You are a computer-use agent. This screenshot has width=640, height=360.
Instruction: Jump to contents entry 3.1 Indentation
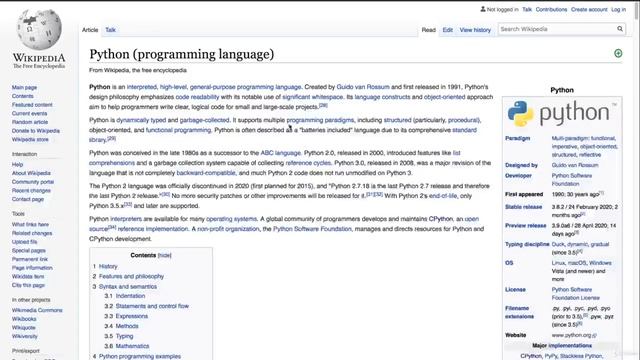click(130, 296)
